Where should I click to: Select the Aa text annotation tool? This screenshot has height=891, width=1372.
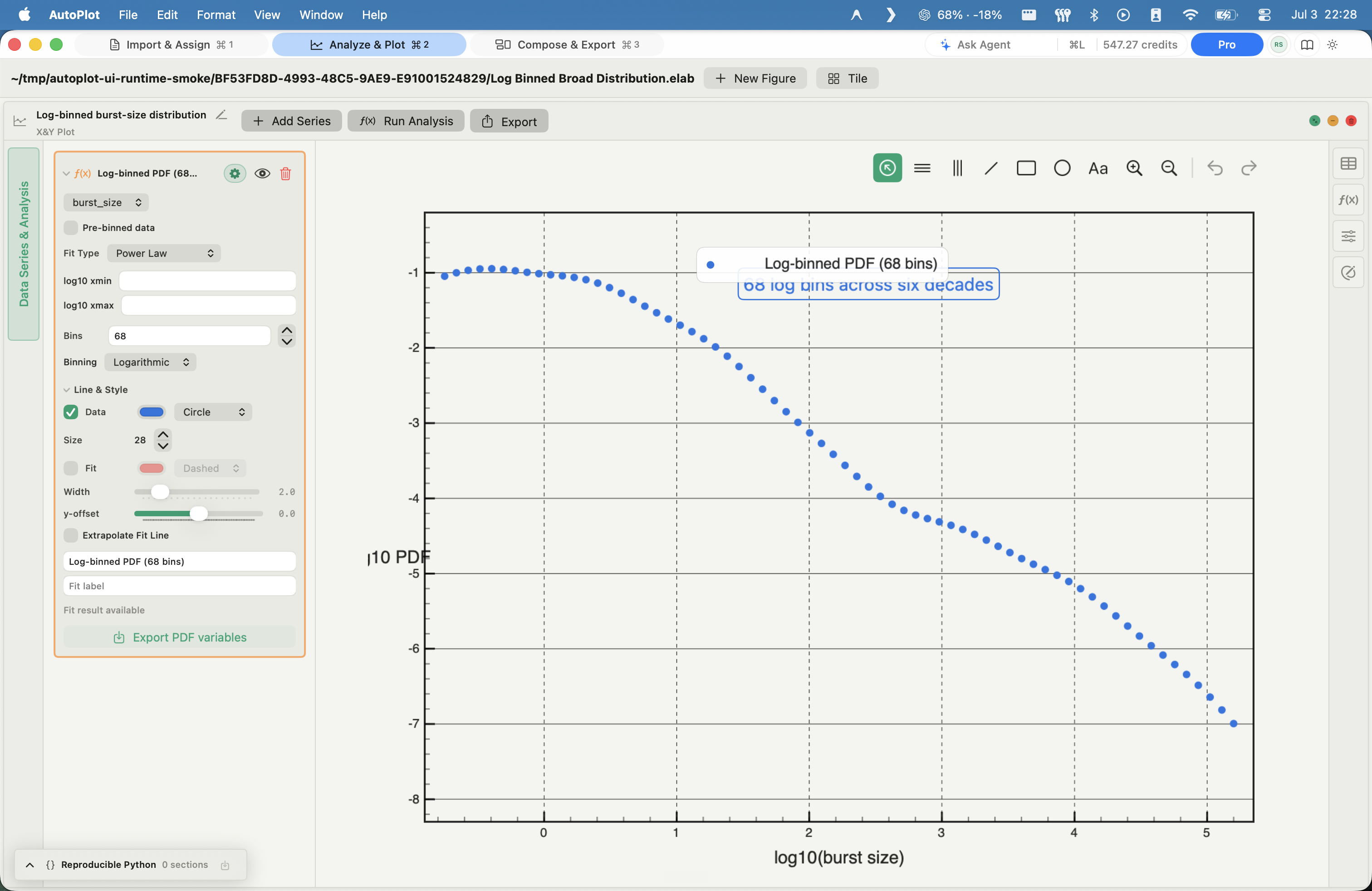[1098, 168]
